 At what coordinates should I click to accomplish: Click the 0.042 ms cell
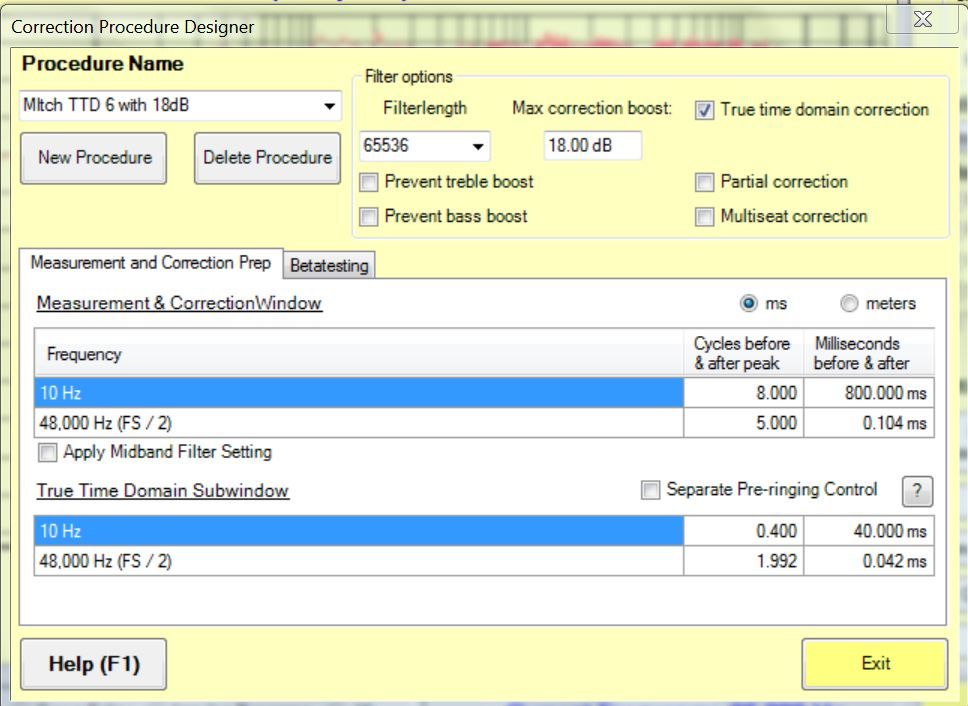pos(869,562)
